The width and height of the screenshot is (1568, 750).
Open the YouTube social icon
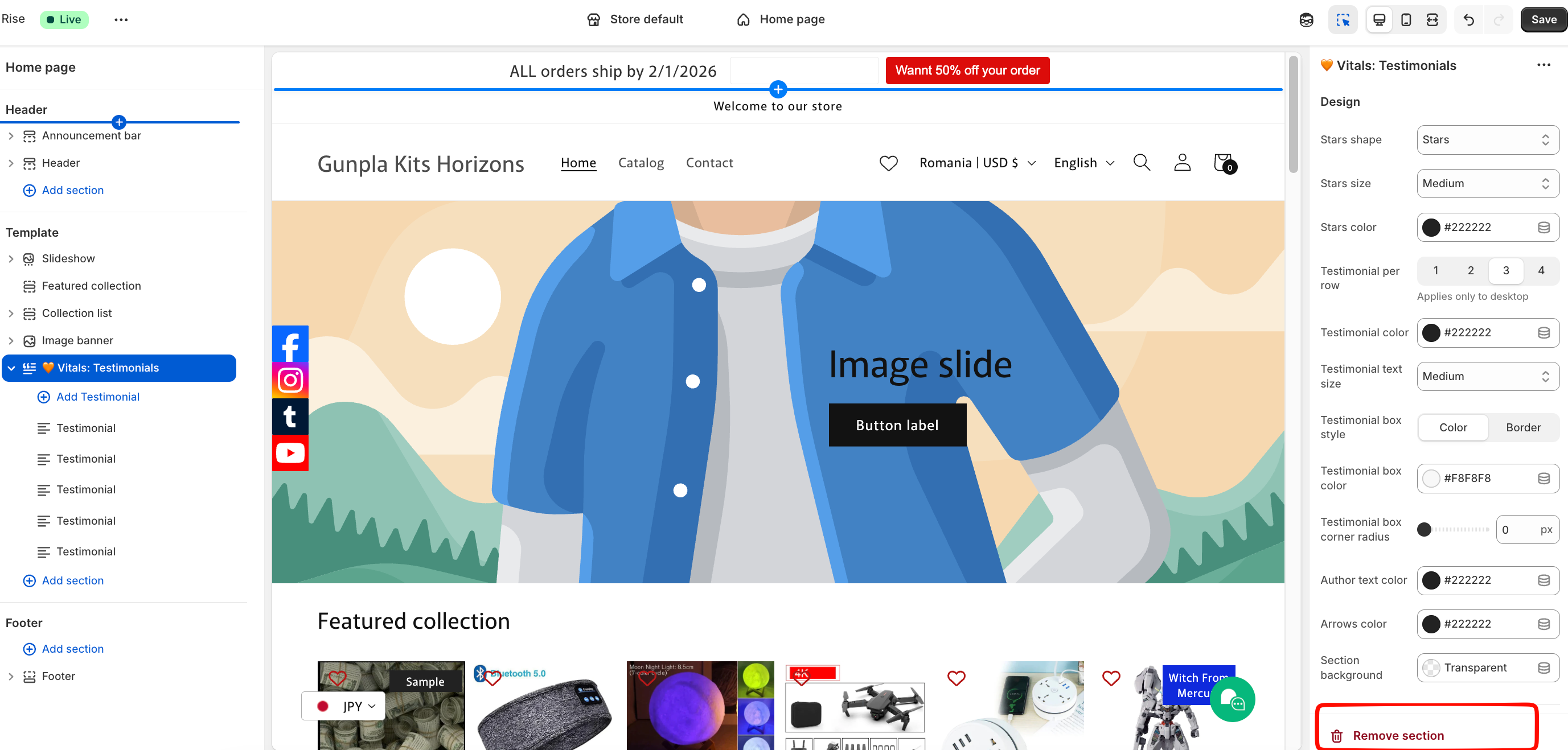pyautogui.click(x=290, y=452)
